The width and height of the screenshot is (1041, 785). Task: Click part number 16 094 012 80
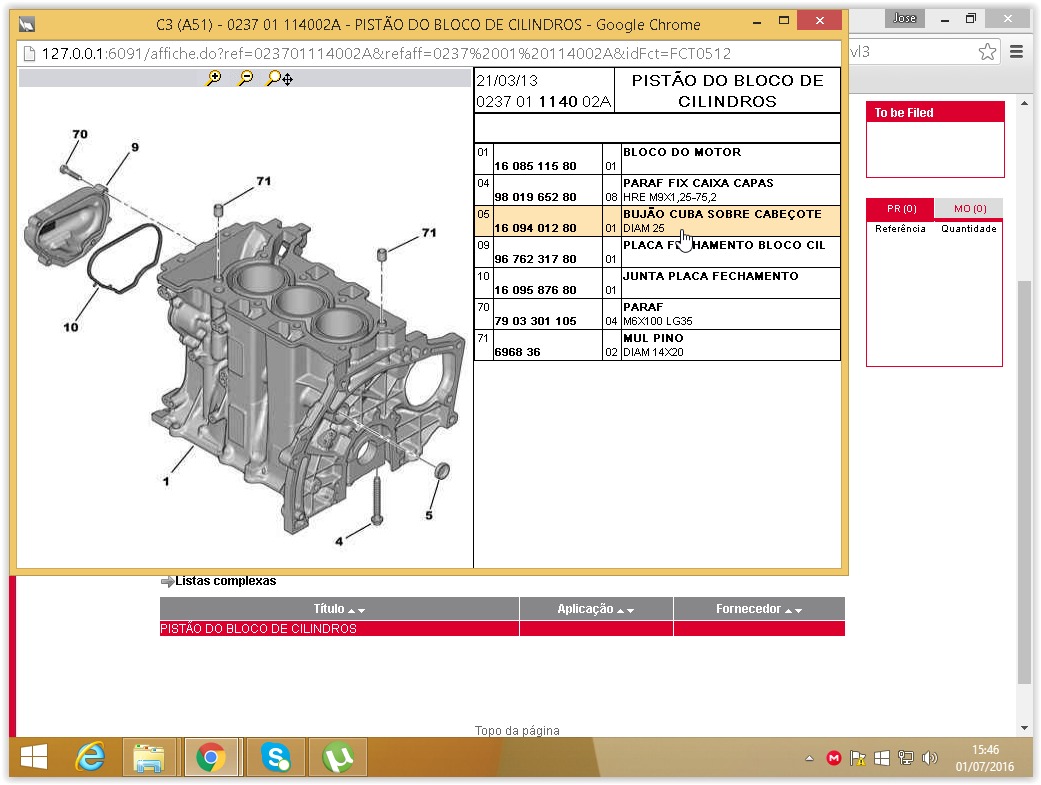(x=535, y=228)
